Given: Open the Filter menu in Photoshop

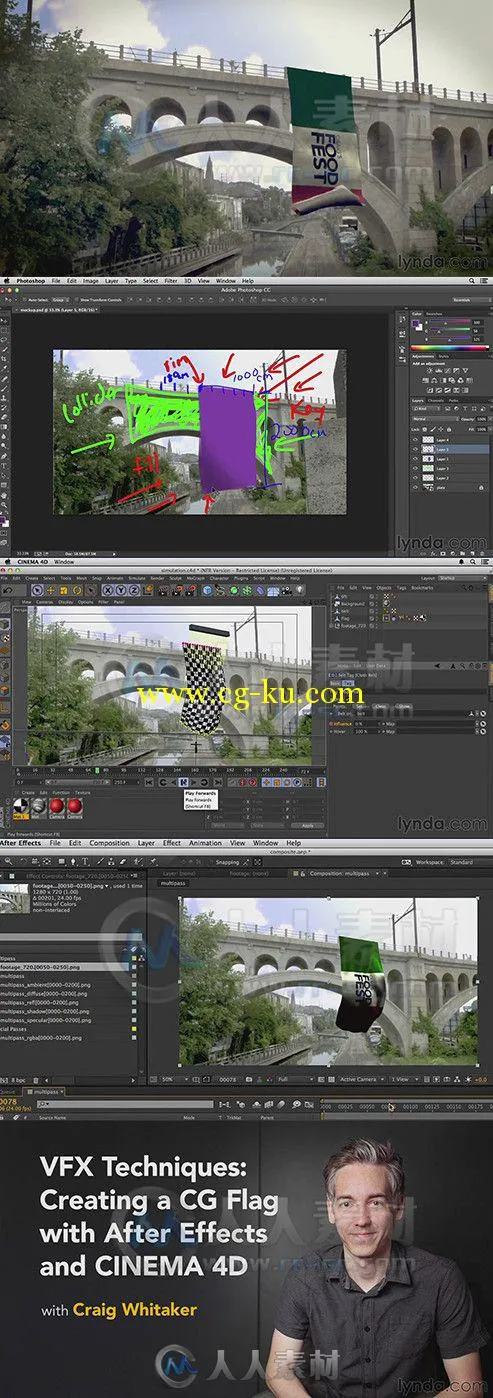Looking at the screenshot, I should [x=169, y=281].
